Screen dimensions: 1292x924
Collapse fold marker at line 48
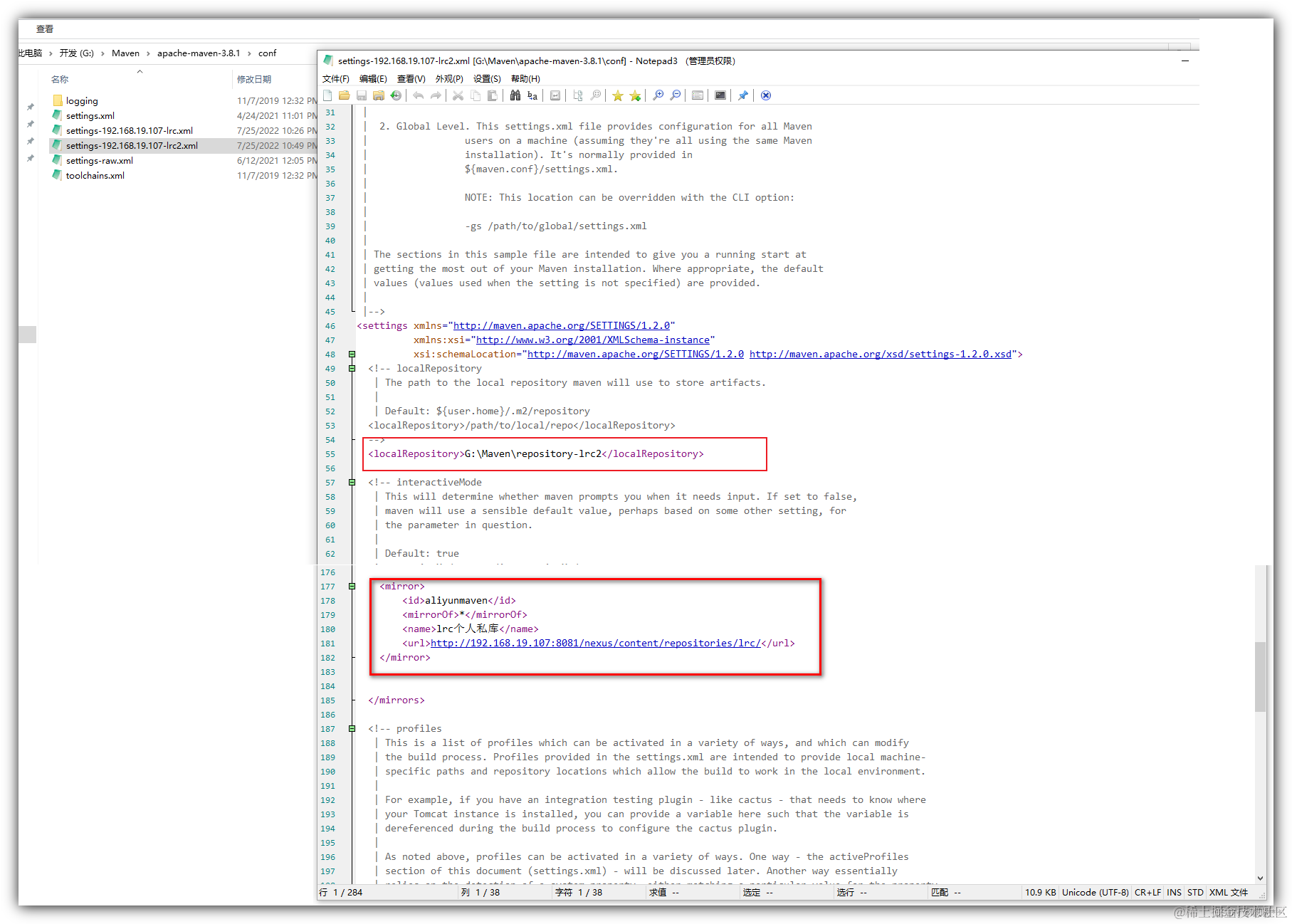(x=352, y=354)
